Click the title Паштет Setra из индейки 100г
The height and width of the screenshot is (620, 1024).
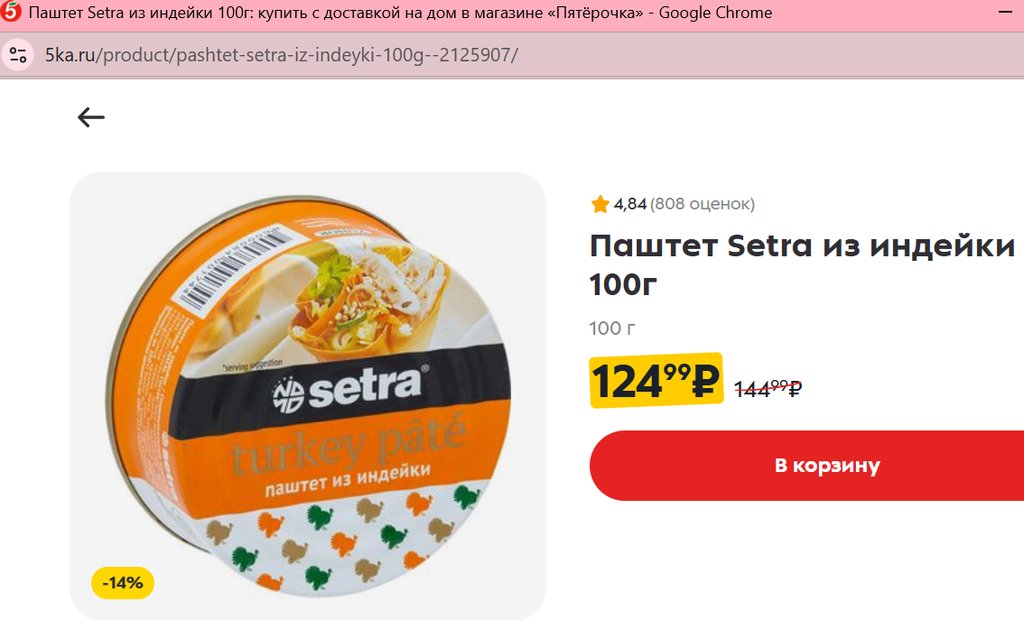(x=803, y=265)
